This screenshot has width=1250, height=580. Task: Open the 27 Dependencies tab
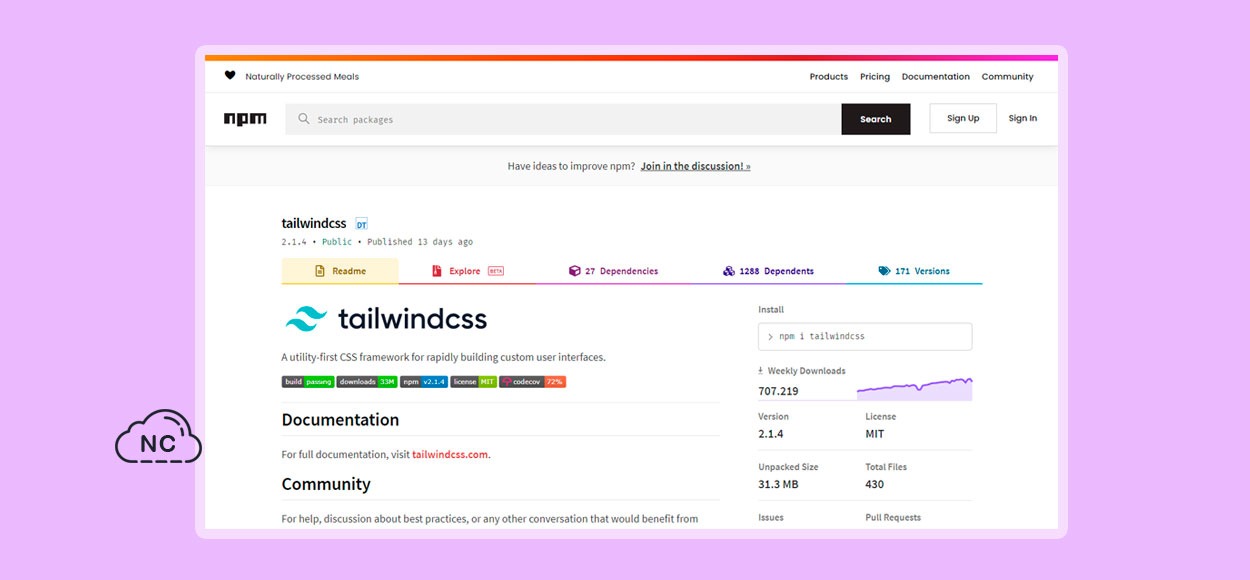[613, 271]
